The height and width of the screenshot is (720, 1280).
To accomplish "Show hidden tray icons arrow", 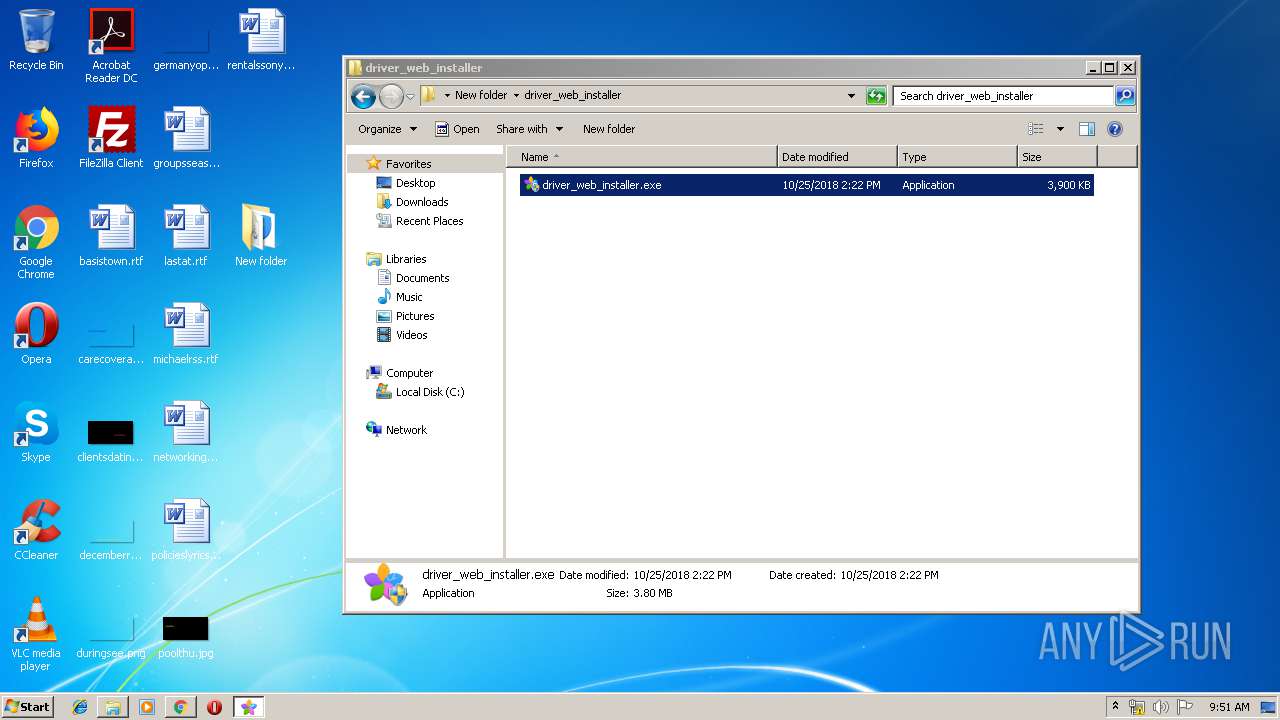I will [x=1115, y=707].
